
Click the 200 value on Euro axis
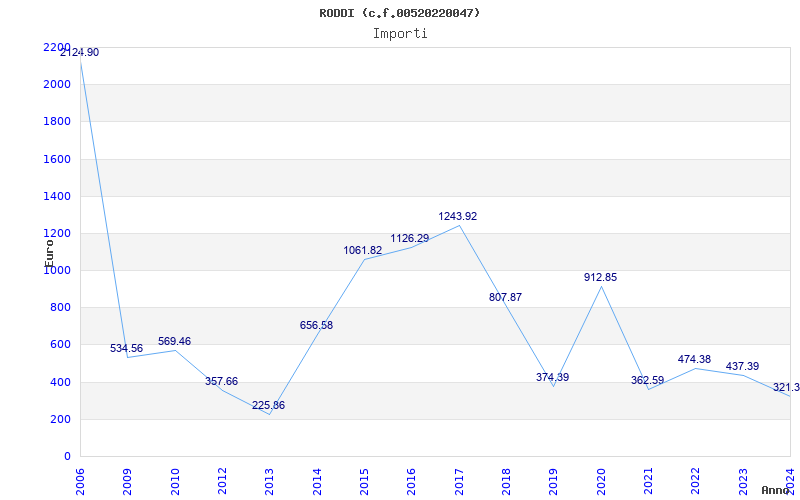60,419
